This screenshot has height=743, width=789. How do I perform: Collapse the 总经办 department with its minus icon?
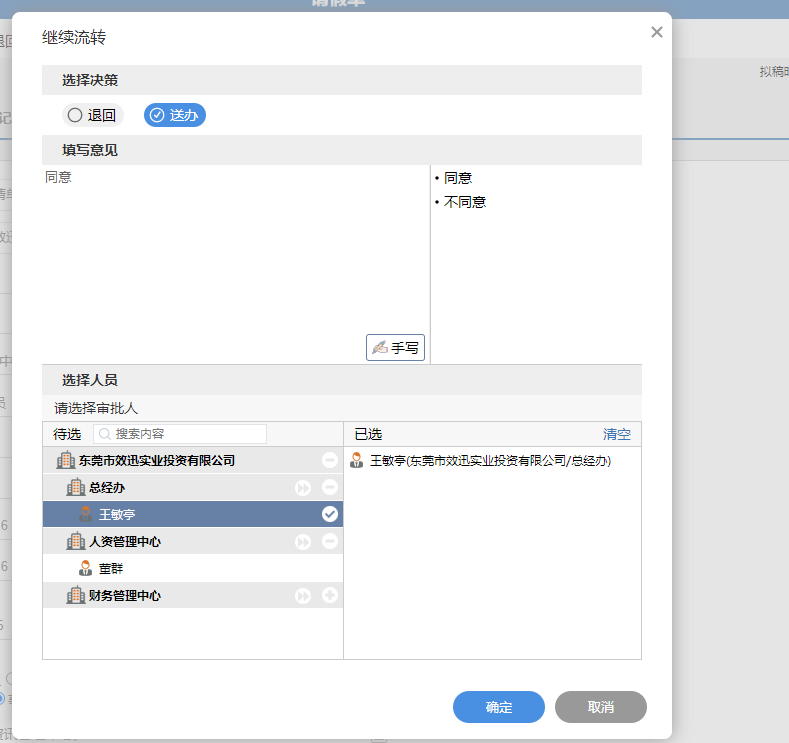pos(330,487)
